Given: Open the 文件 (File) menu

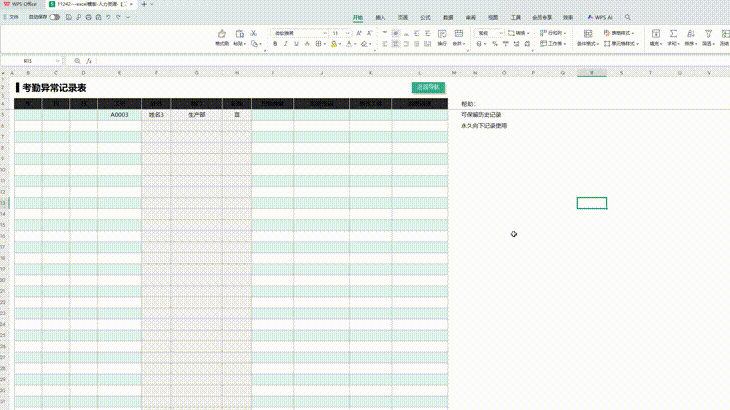Looking at the screenshot, I should tap(12, 17).
